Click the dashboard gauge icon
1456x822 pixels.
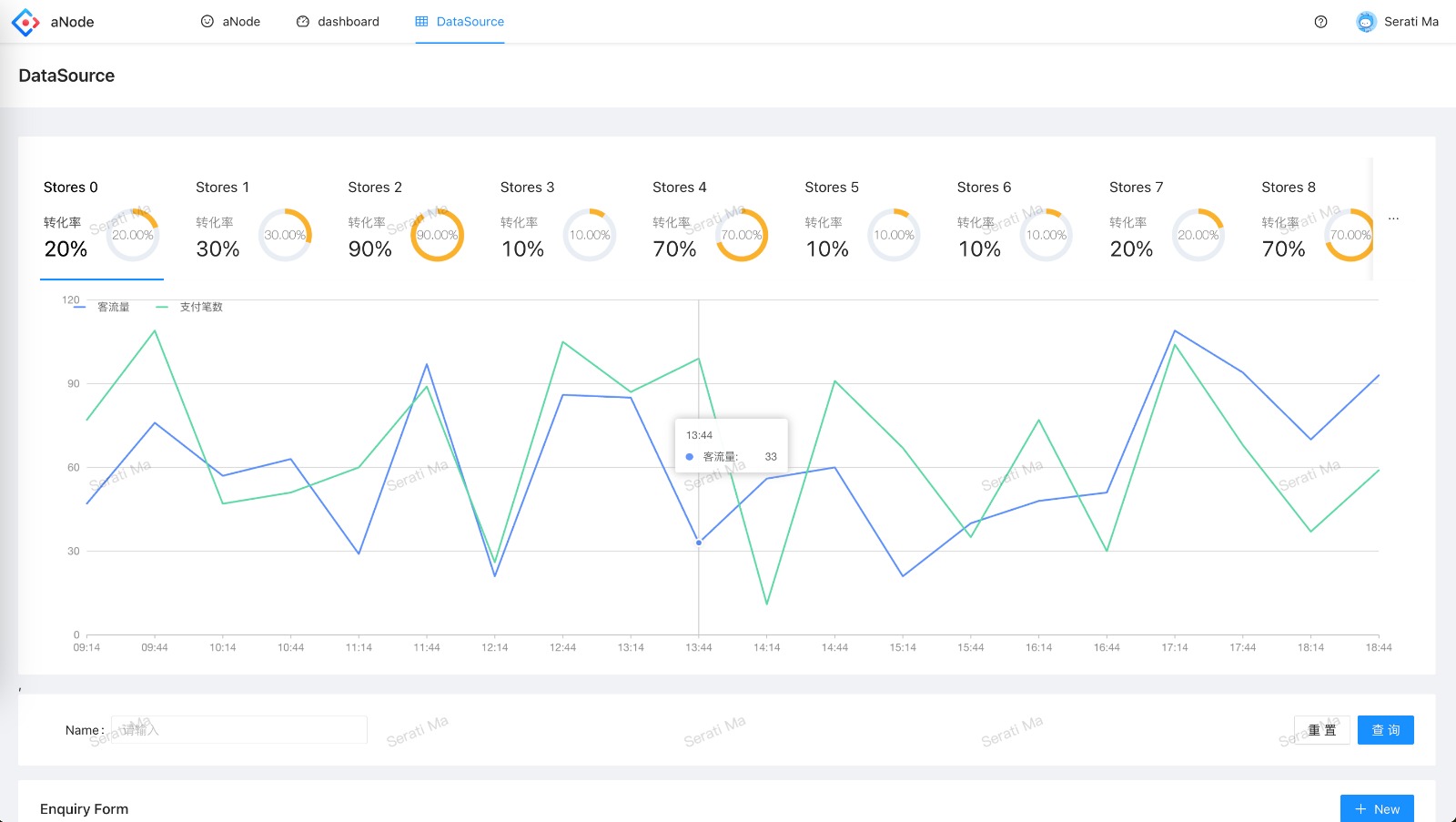[x=303, y=22]
